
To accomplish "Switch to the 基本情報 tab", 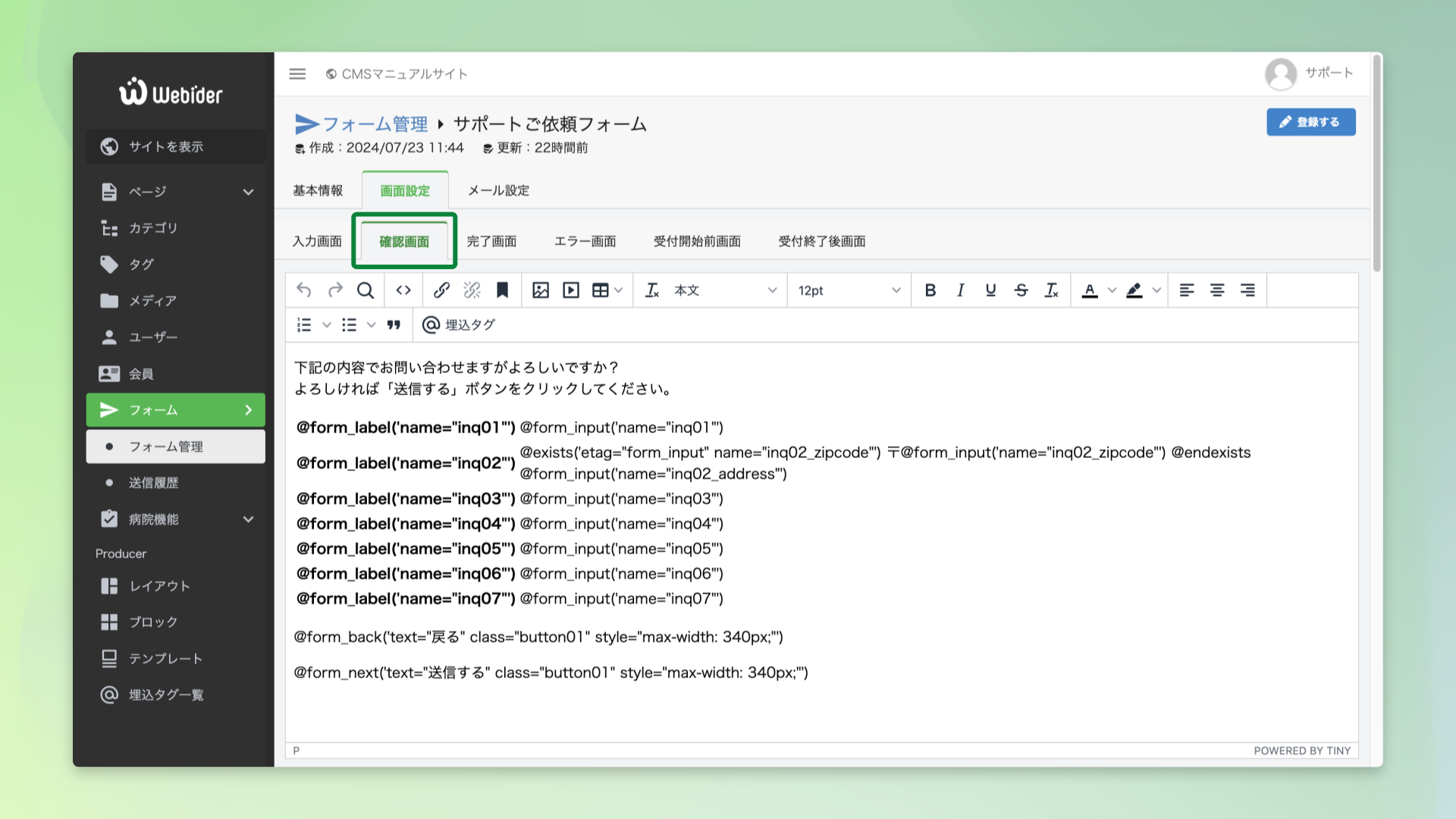I will 318,190.
